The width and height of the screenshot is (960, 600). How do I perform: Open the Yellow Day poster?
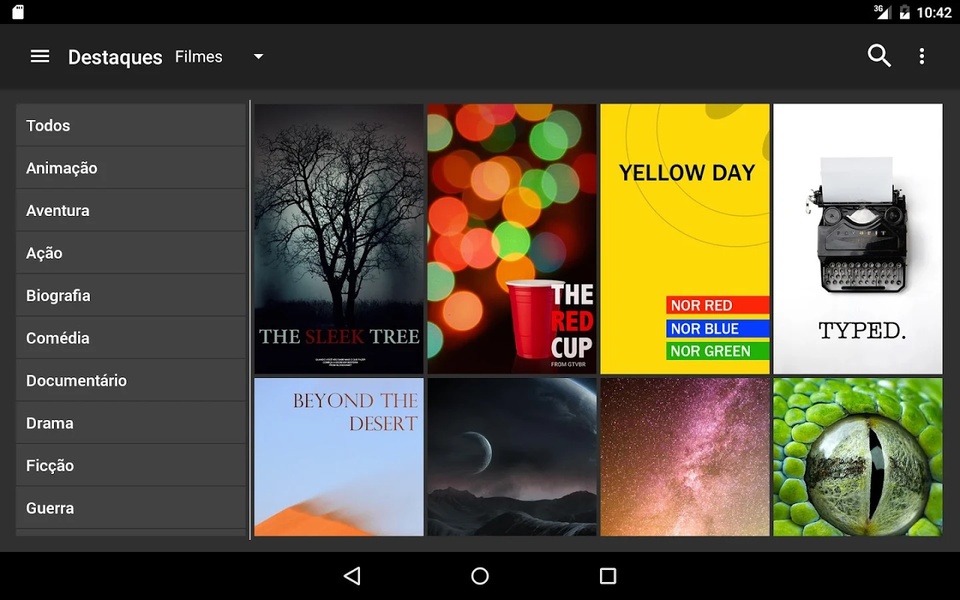click(684, 239)
